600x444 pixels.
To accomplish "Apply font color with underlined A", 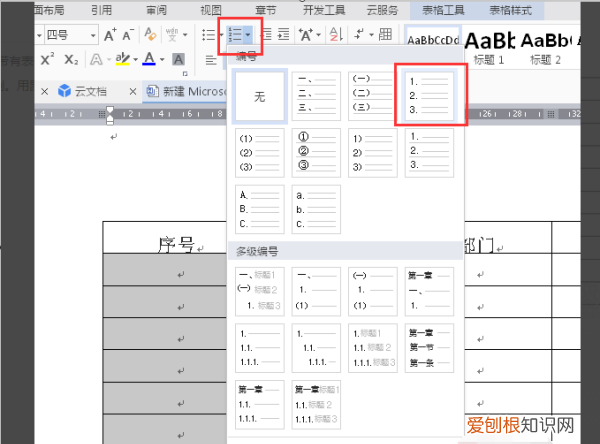I will pos(149,59).
